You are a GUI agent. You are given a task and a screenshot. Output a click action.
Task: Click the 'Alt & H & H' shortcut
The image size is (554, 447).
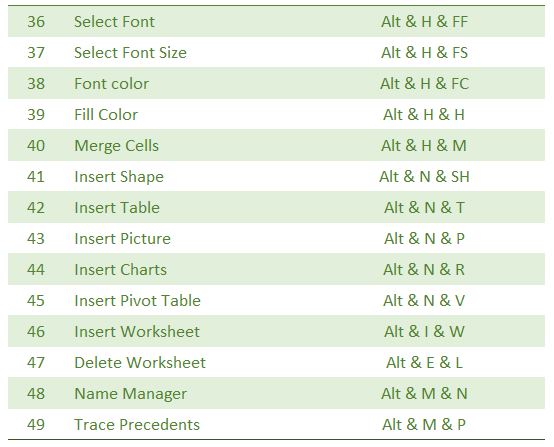[x=424, y=114]
